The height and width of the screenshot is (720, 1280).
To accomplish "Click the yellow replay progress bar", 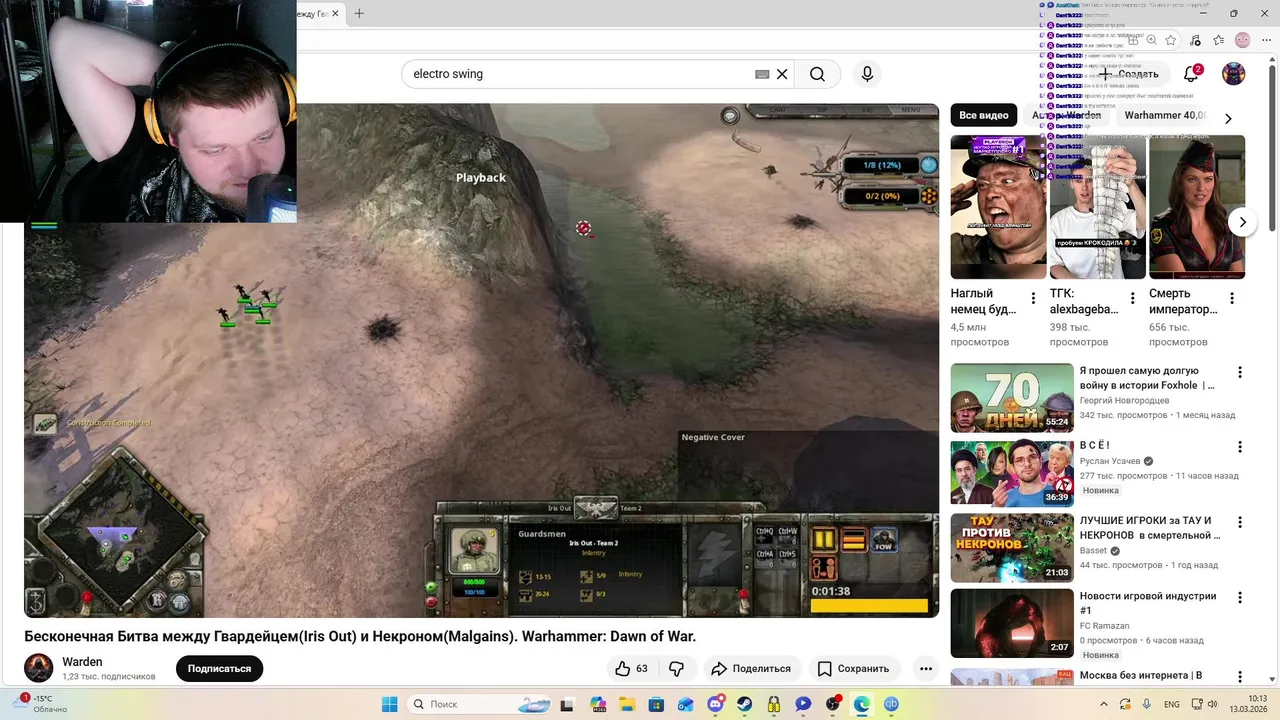I will pos(869,605).
